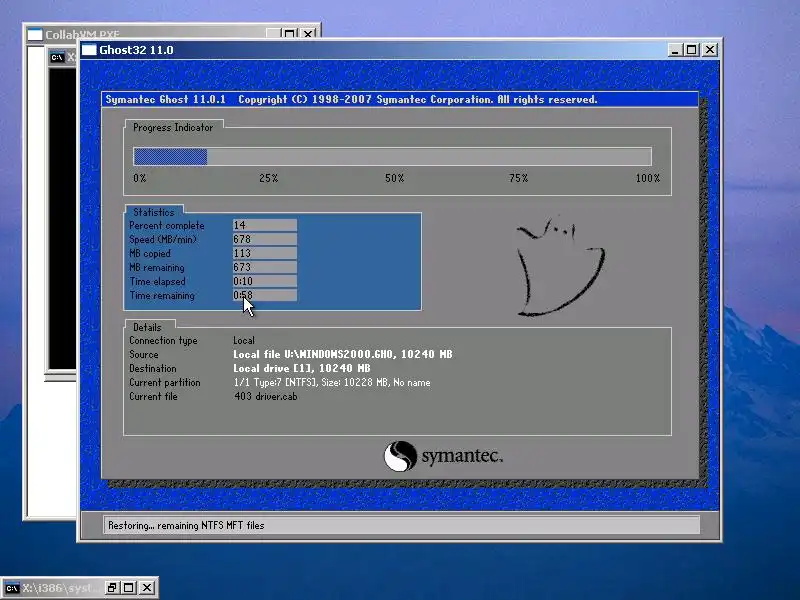The width and height of the screenshot is (800, 600).
Task: Close the CollabVM PXE window
Action: click(x=308, y=34)
